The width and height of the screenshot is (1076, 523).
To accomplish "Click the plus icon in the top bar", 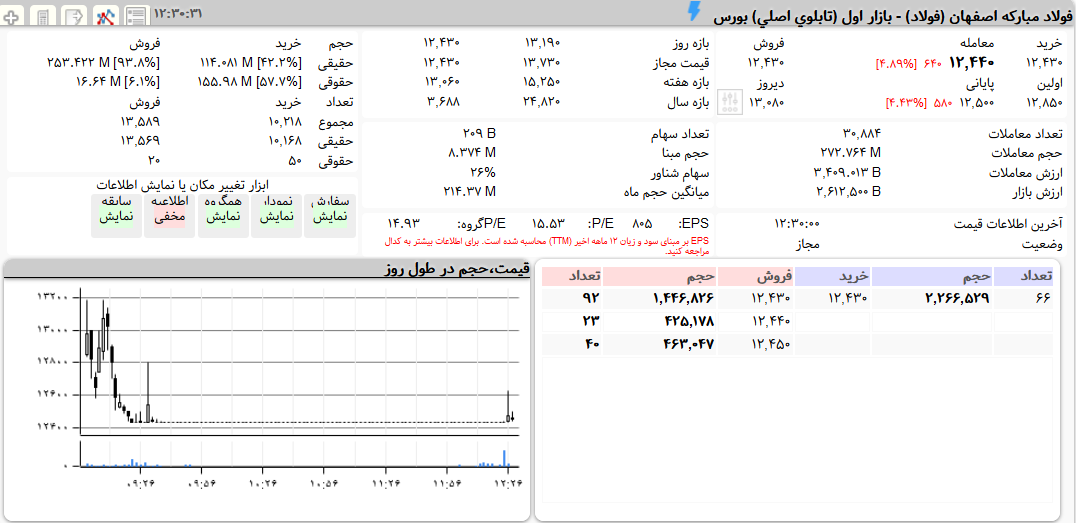I will tap(13, 15).
